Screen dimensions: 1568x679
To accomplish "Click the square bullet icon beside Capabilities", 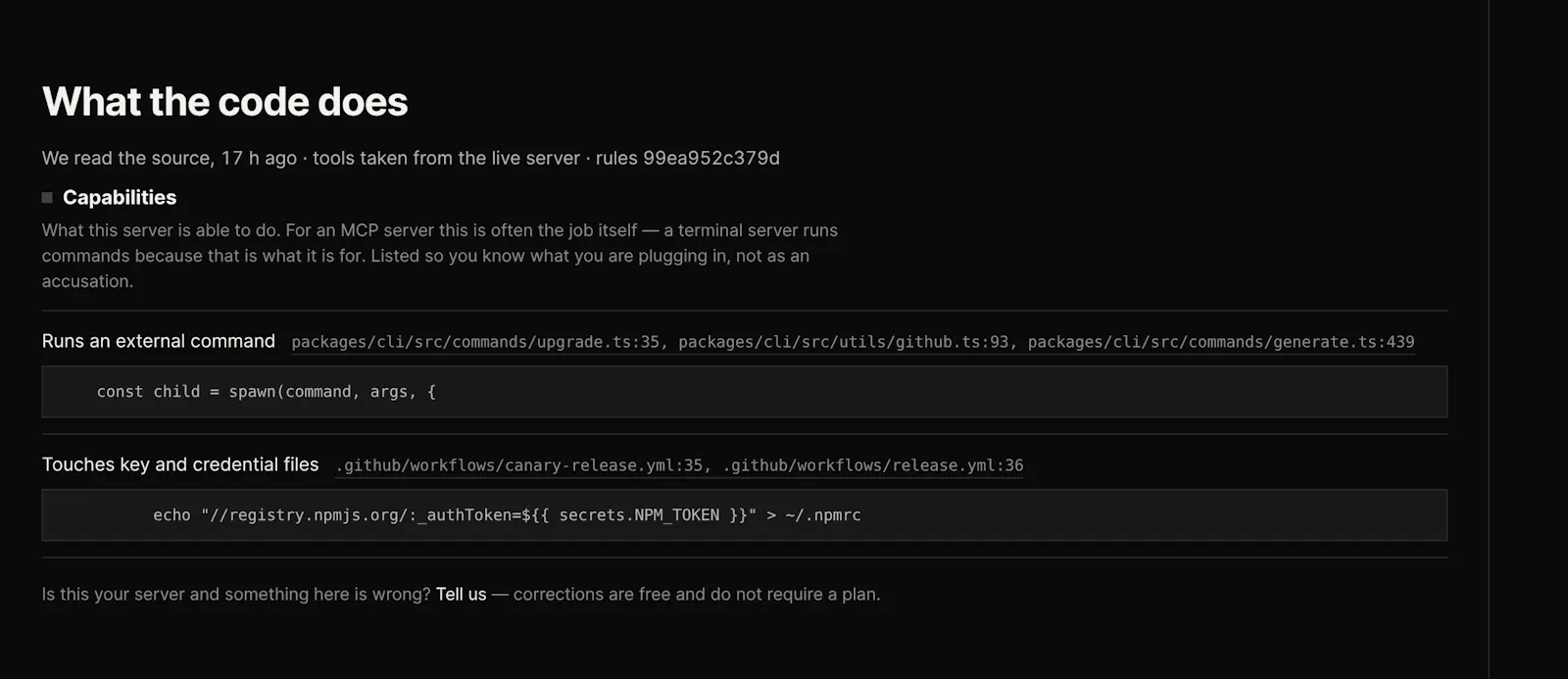I will coord(47,198).
